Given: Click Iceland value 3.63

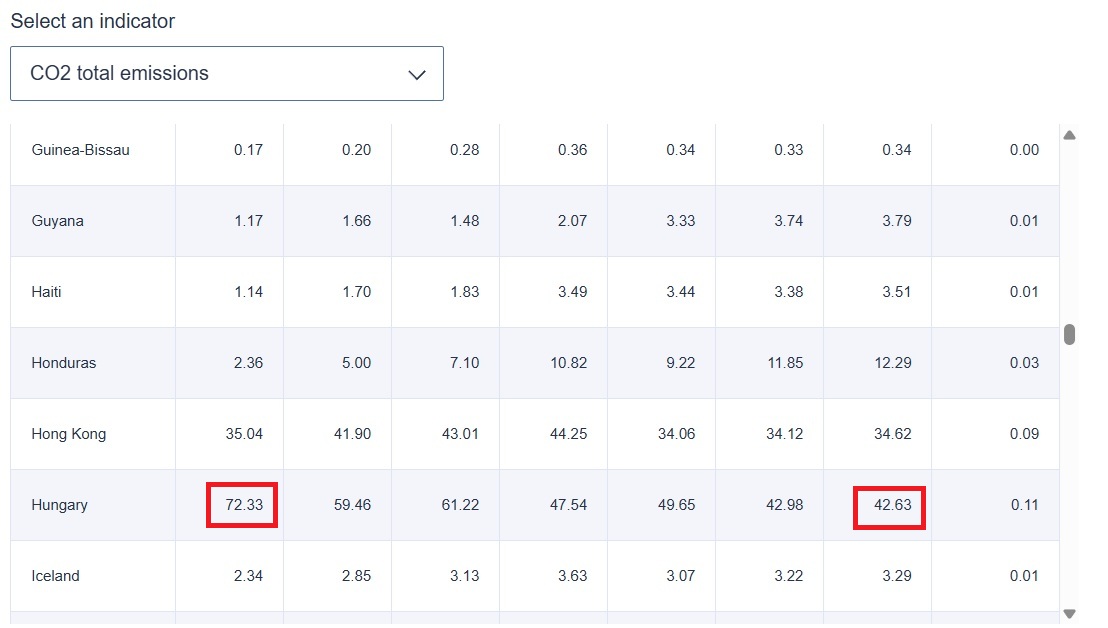Looking at the screenshot, I should click(568, 576).
